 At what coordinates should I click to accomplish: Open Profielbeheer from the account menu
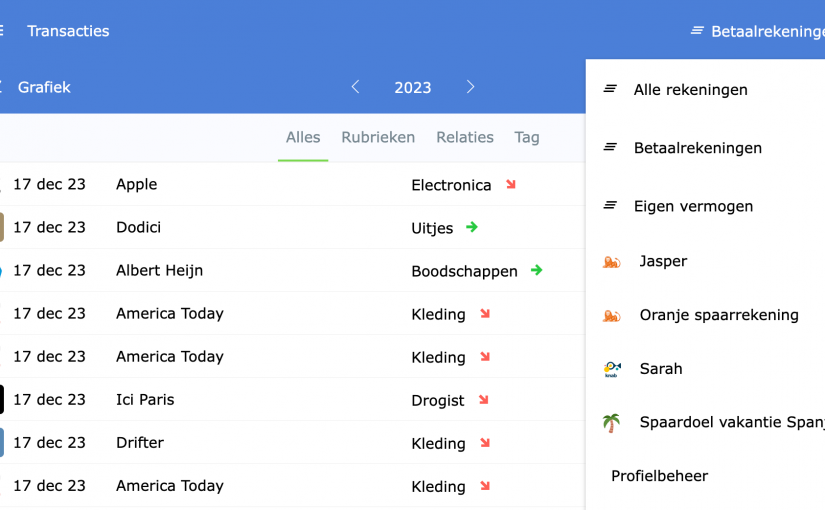tap(660, 476)
